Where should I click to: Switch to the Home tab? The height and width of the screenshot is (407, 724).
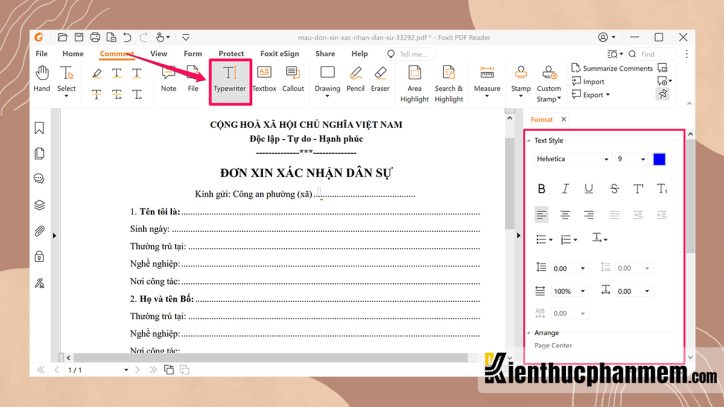tap(73, 54)
